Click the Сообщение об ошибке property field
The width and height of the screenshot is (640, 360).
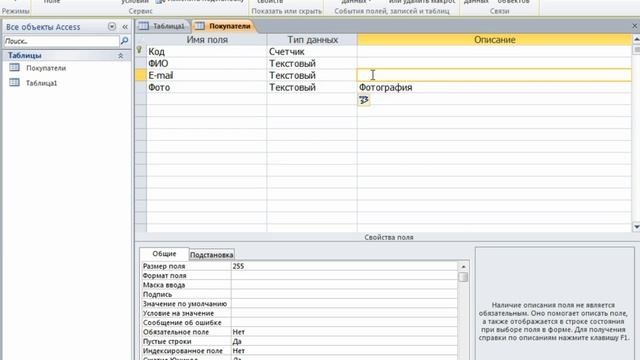click(x=344, y=322)
